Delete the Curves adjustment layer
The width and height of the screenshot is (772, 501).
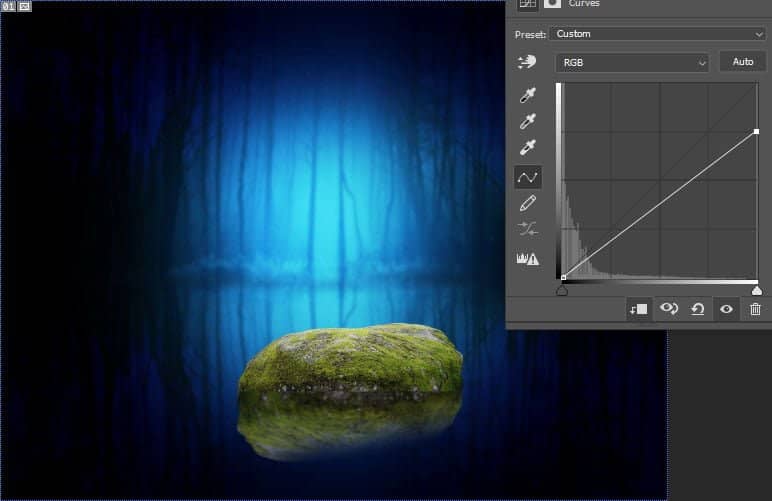755,309
